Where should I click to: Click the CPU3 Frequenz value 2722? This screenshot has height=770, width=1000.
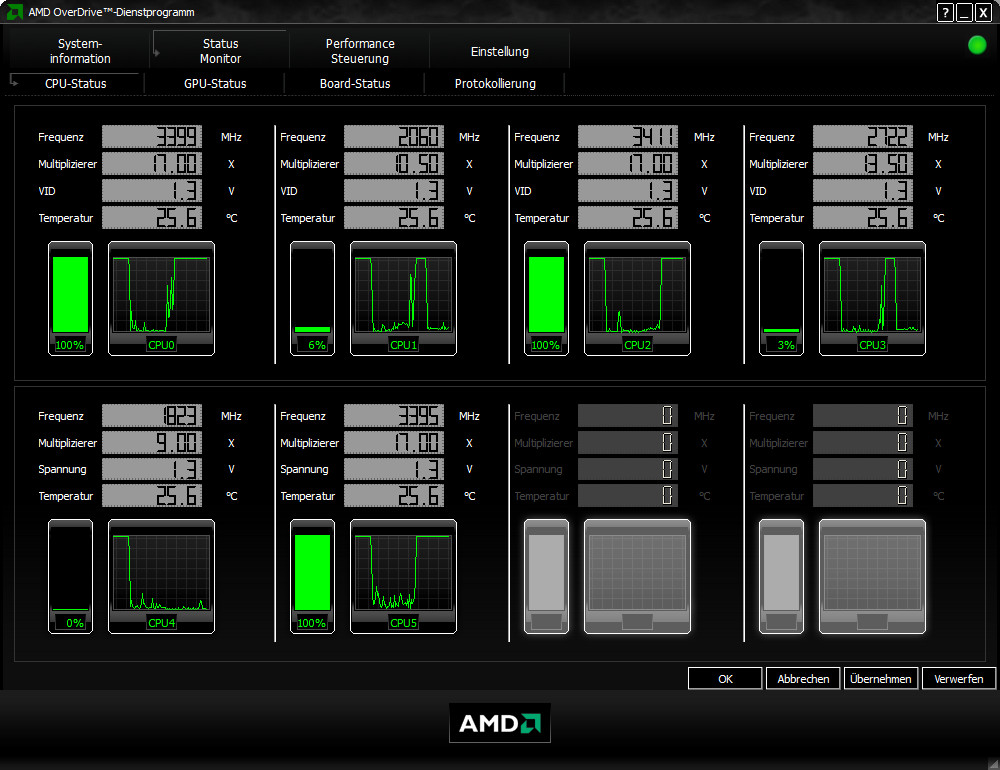pyautogui.click(x=862, y=137)
